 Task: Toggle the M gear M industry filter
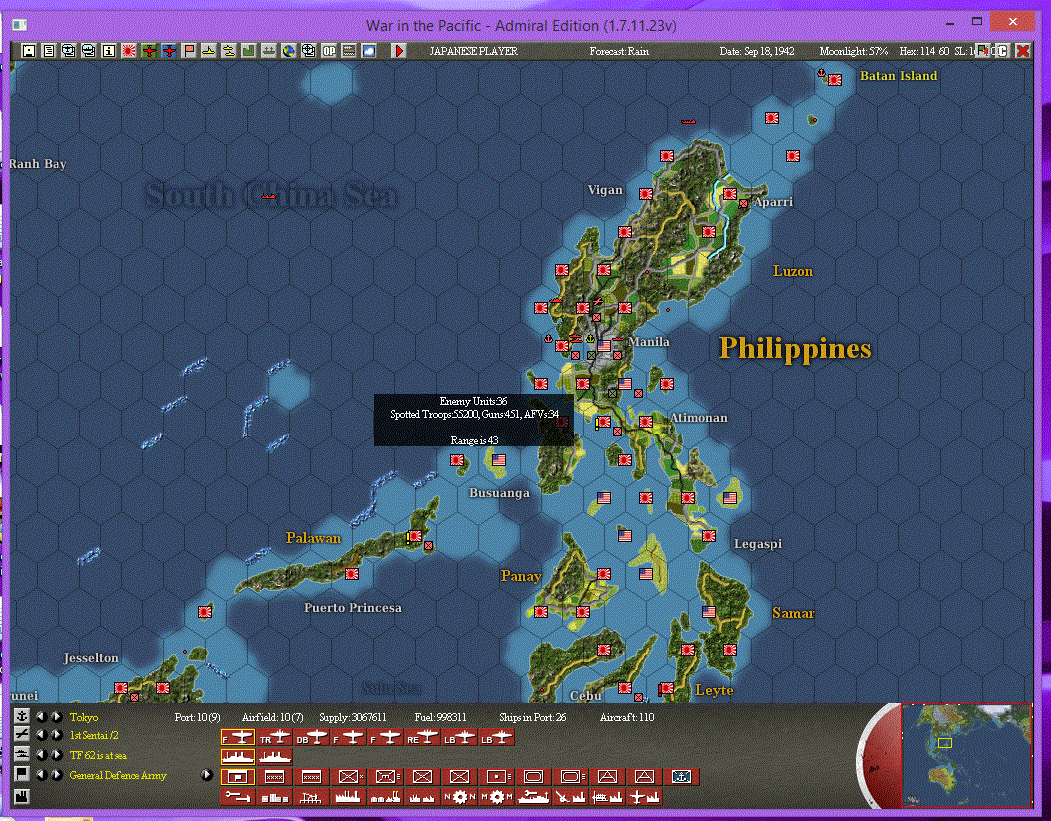click(497, 797)
